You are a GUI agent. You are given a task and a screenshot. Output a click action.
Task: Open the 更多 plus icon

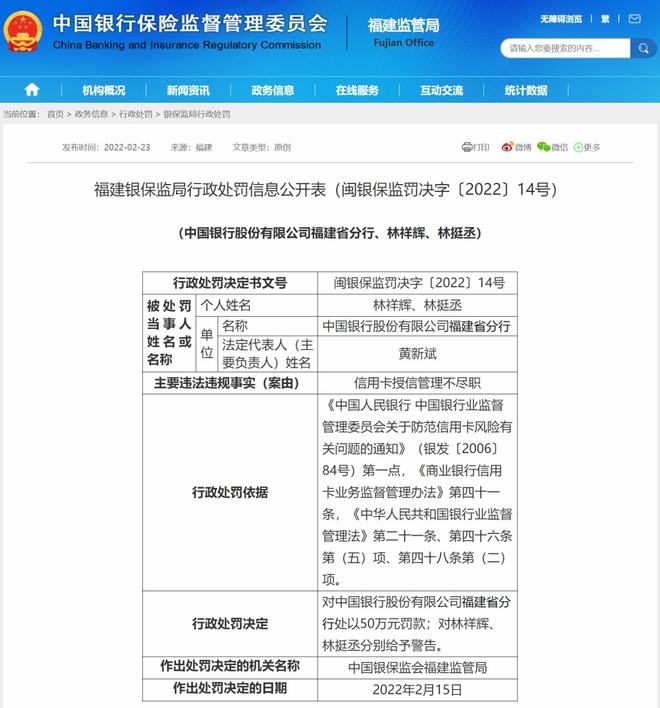(586, 147)
